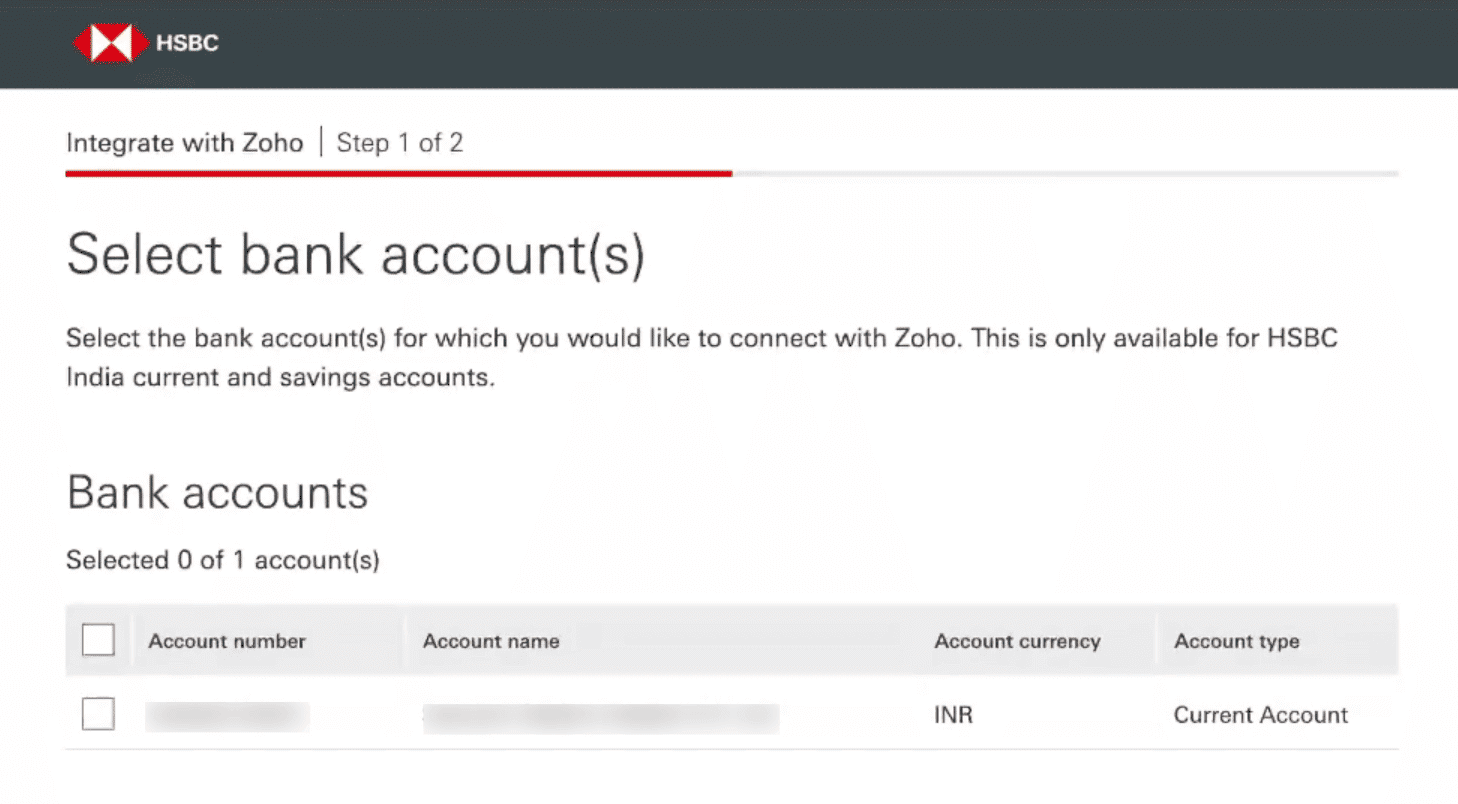Screen dimensions: 1458x804
Task: Click the Integrate with Zoho label
Action: click(185, 143)
